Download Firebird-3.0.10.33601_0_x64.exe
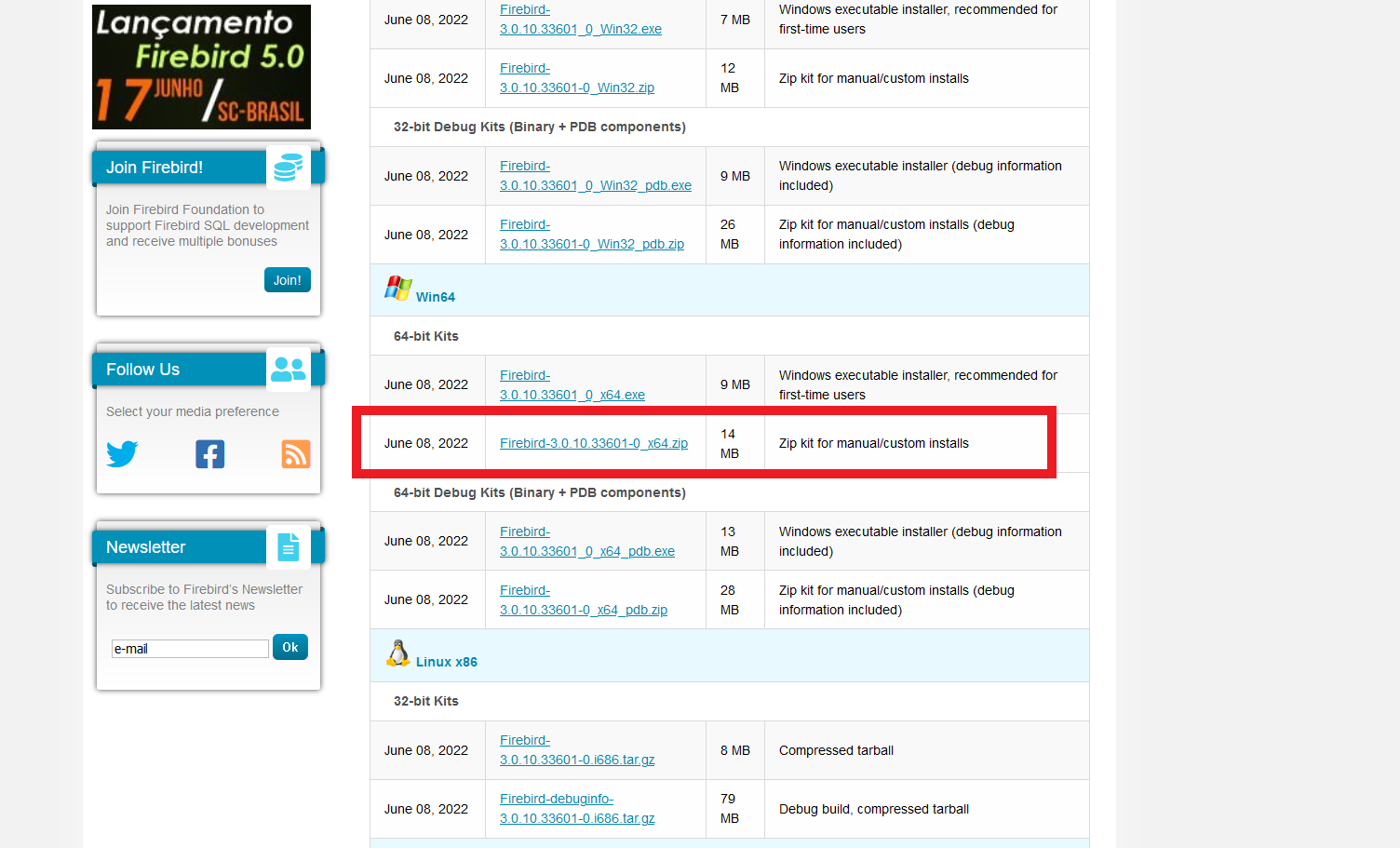The height and width of the screenshot is (848, 1400). [x=572, y=385]
